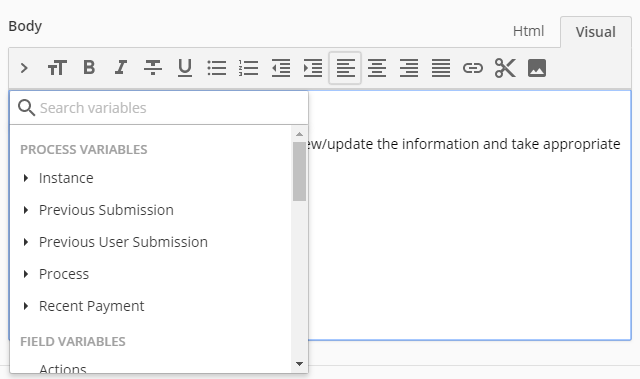The image size is (640, 379).
Task: Open the font size tool
Action: tap(57, 68)
